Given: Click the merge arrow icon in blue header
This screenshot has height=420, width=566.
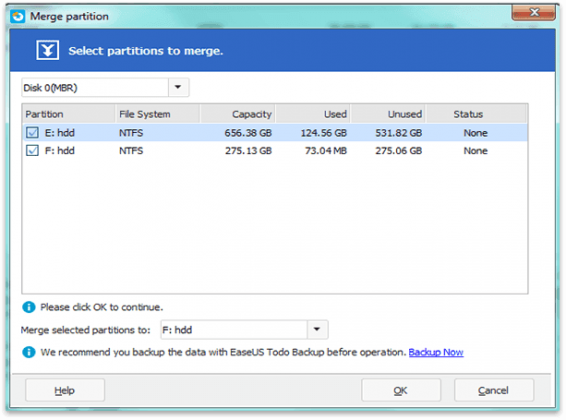Looking at the screenshot, I should pos(48,50).
